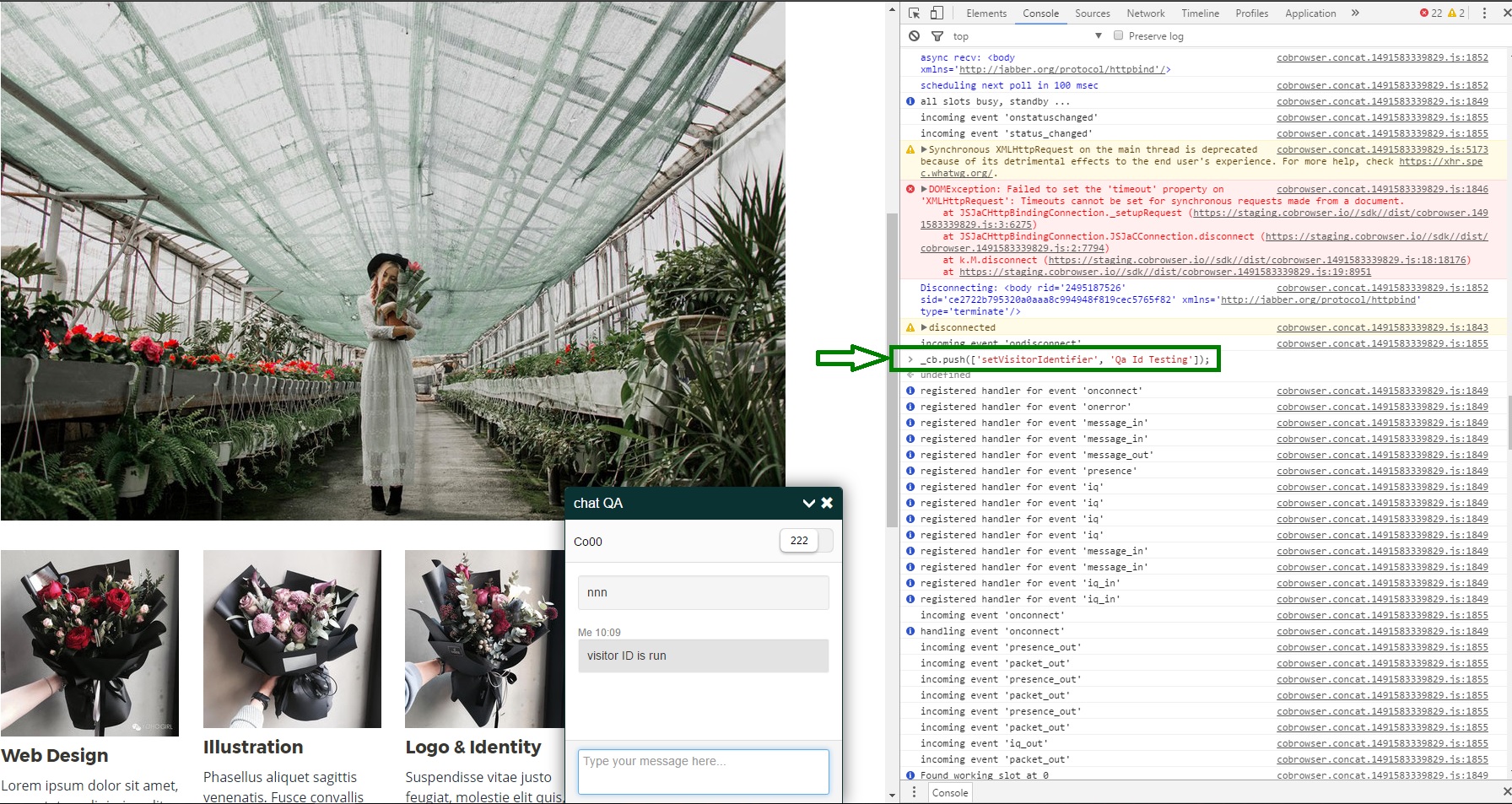Switch to the Elements tab
This screenshot has height=804, width=1512.
pos(986,13)
